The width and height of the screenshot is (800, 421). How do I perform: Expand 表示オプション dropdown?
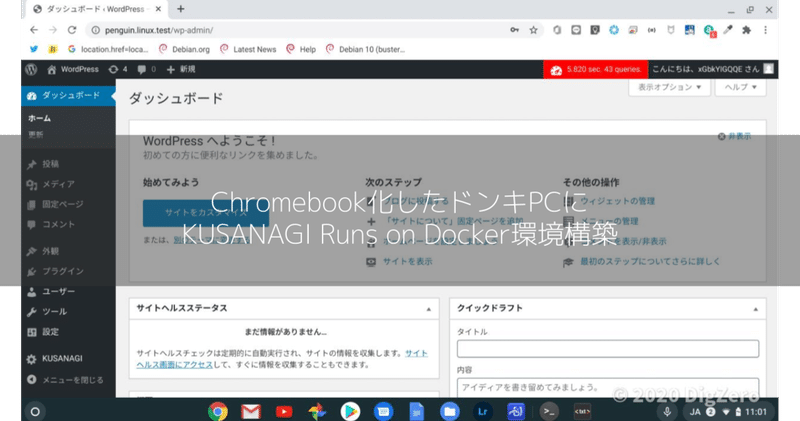pyautogui.click(x=669, y=87)
